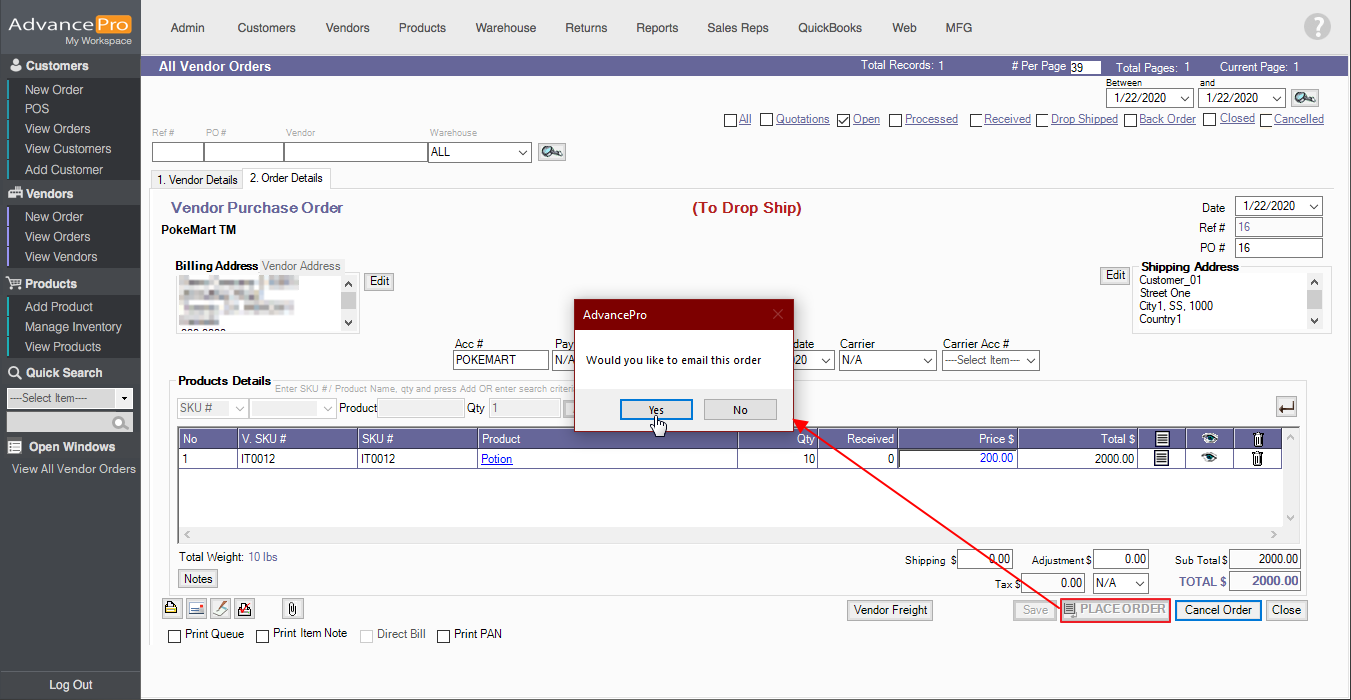This screenshot has height=700, width=1351.
Task: Click the PO # input field
Action: click(1278, 248)
